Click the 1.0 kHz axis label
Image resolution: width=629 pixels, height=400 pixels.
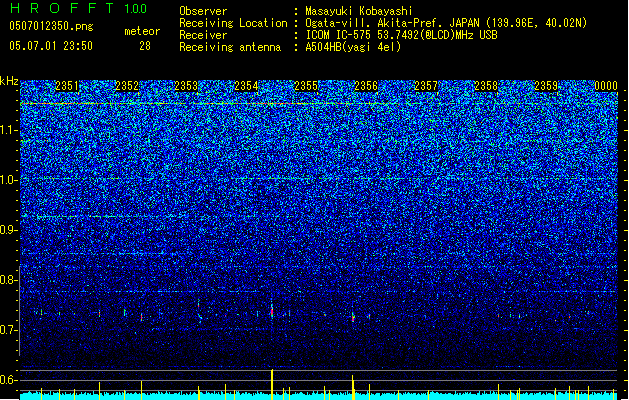click(9, 180)
